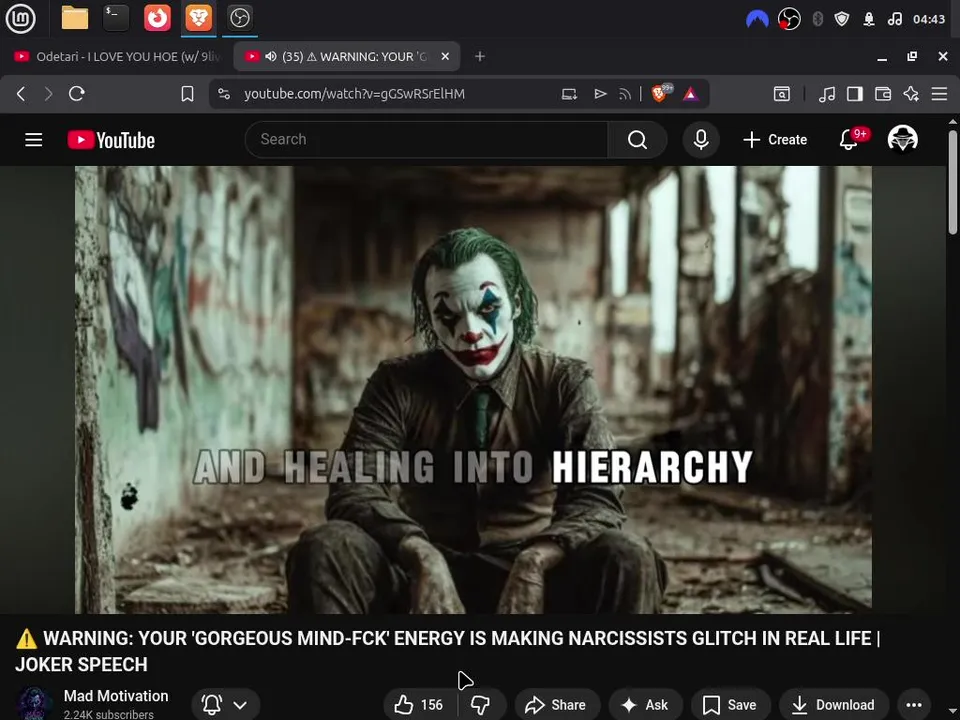Switch to Brave browser in the panel

(198, 18)
